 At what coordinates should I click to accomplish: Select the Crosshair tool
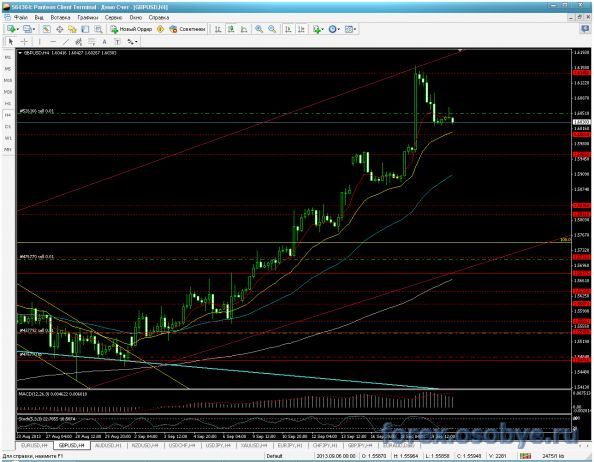coord(24,42)
